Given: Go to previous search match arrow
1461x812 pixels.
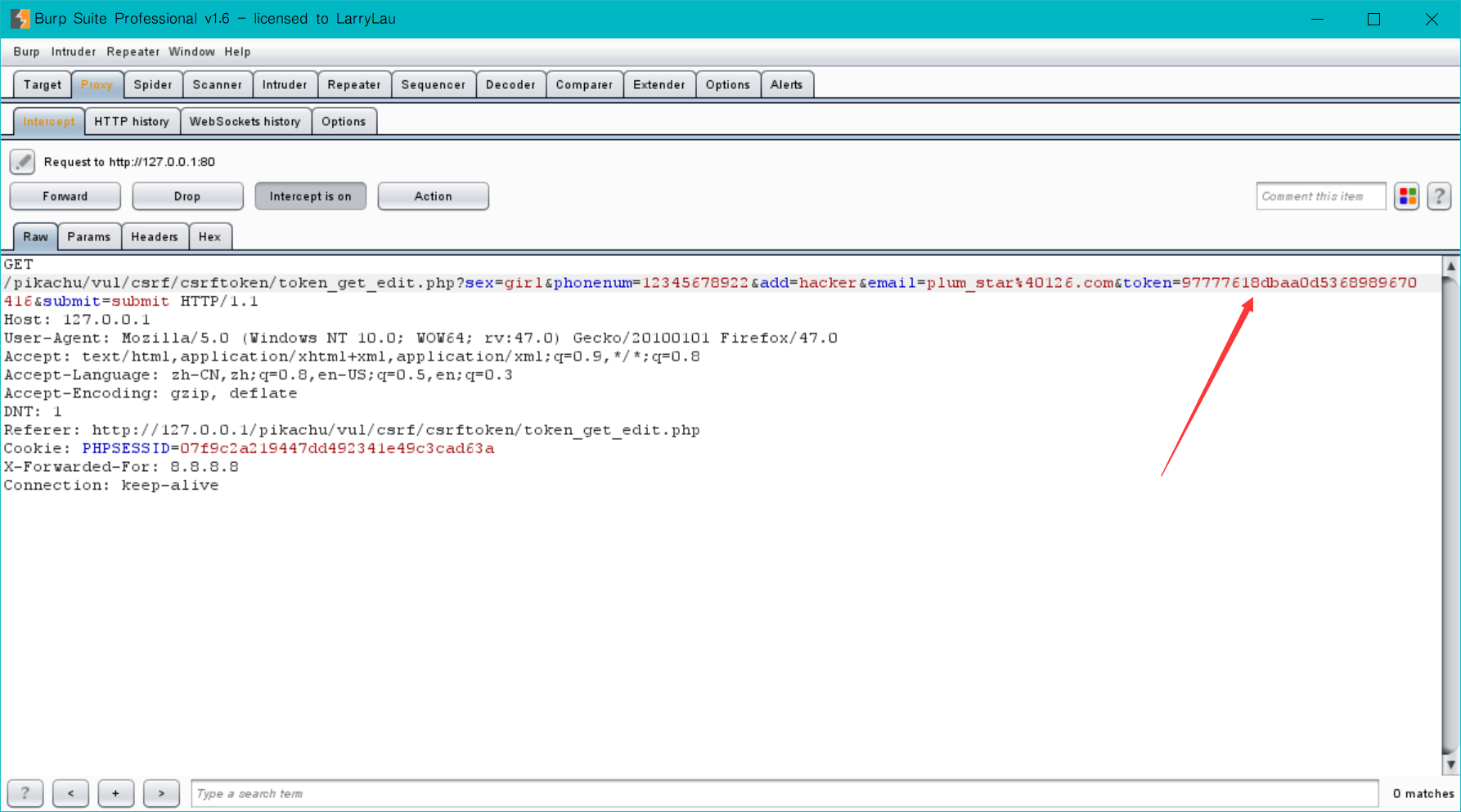Looking at the screenshot, I should pos(71,793).
